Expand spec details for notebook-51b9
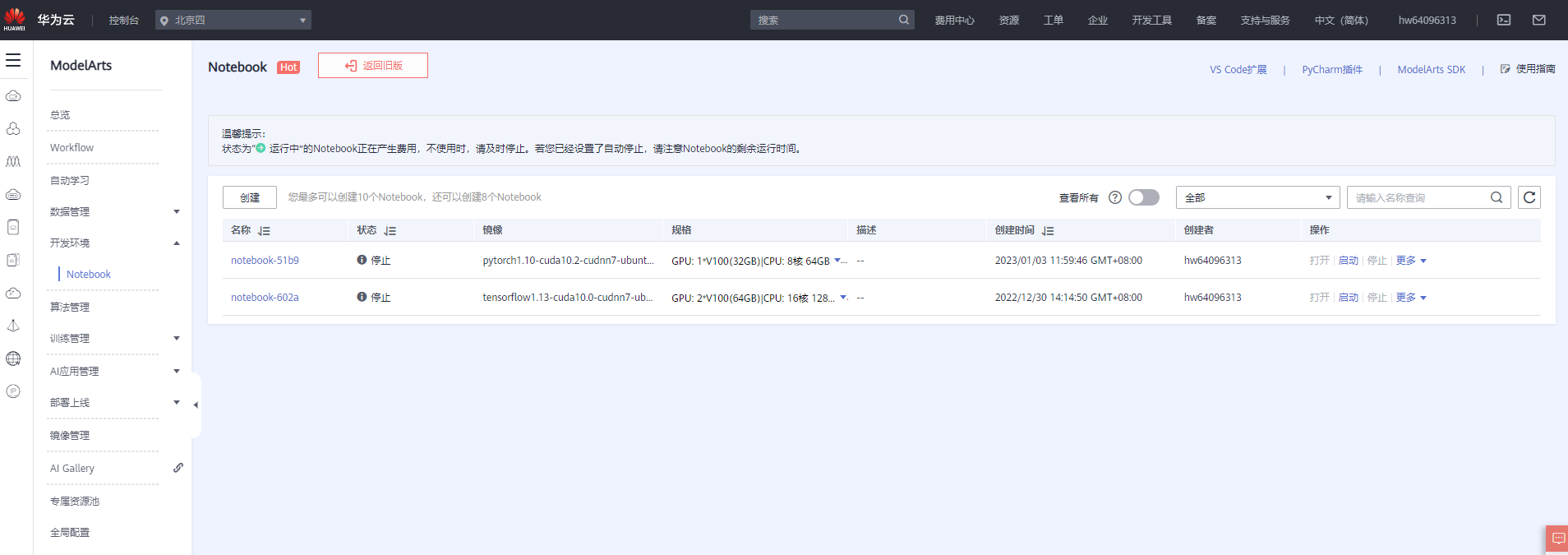This screenshot has width=1568, height=555. 837,260
